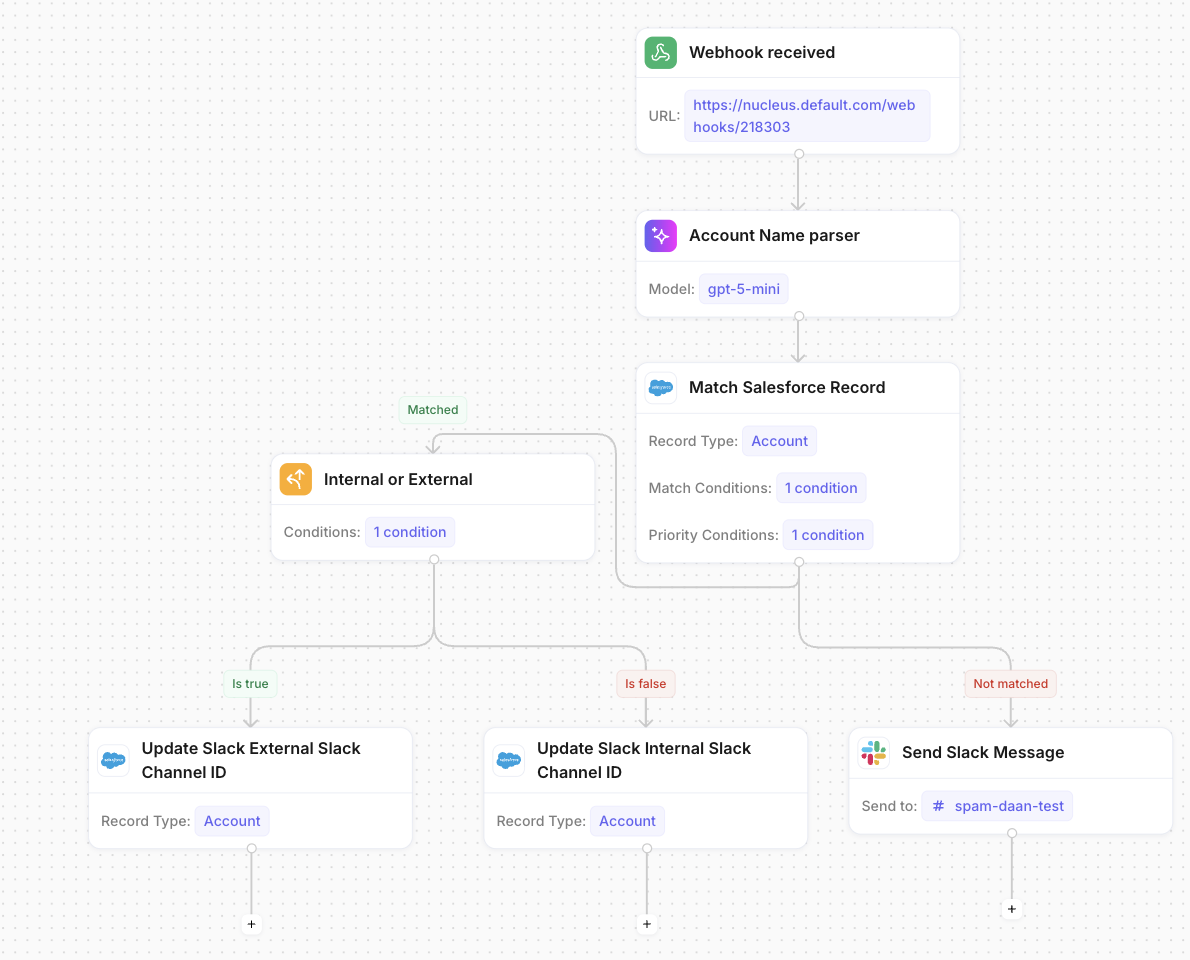Click the Matched branch label

pos(433,410)
